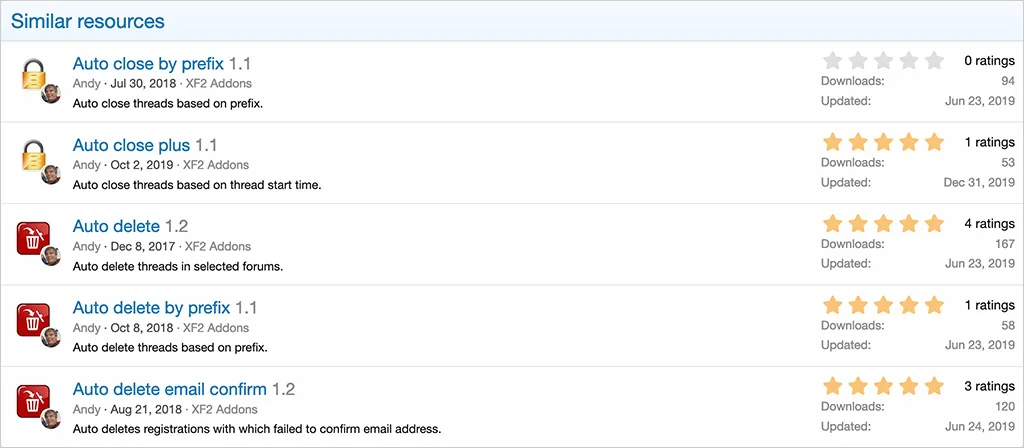The image size is (1024, 448).
Task: Open the Auto close by prefix resource
Action: coord(148,64)
